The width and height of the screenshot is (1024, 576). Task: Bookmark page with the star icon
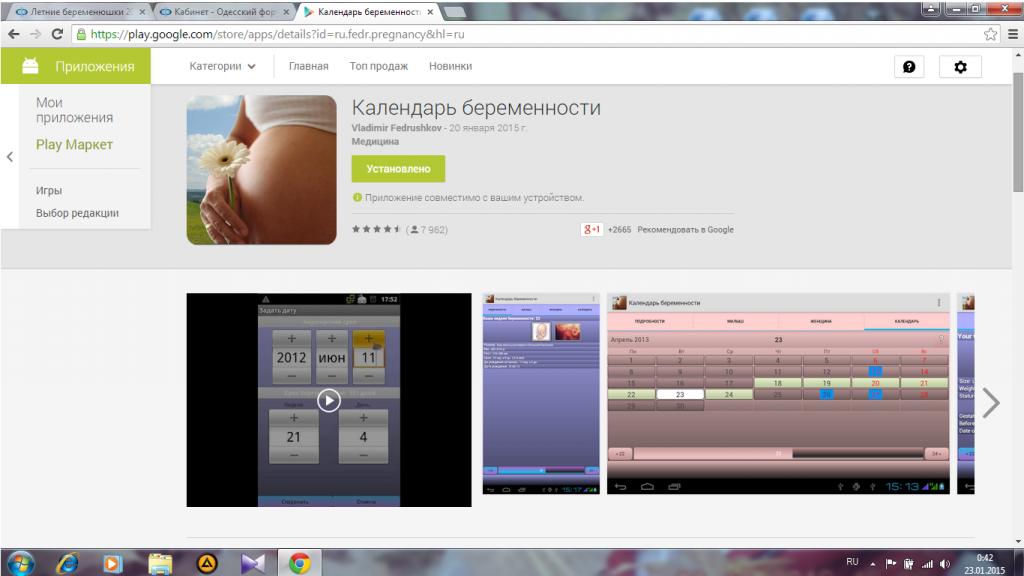[990, 33]
